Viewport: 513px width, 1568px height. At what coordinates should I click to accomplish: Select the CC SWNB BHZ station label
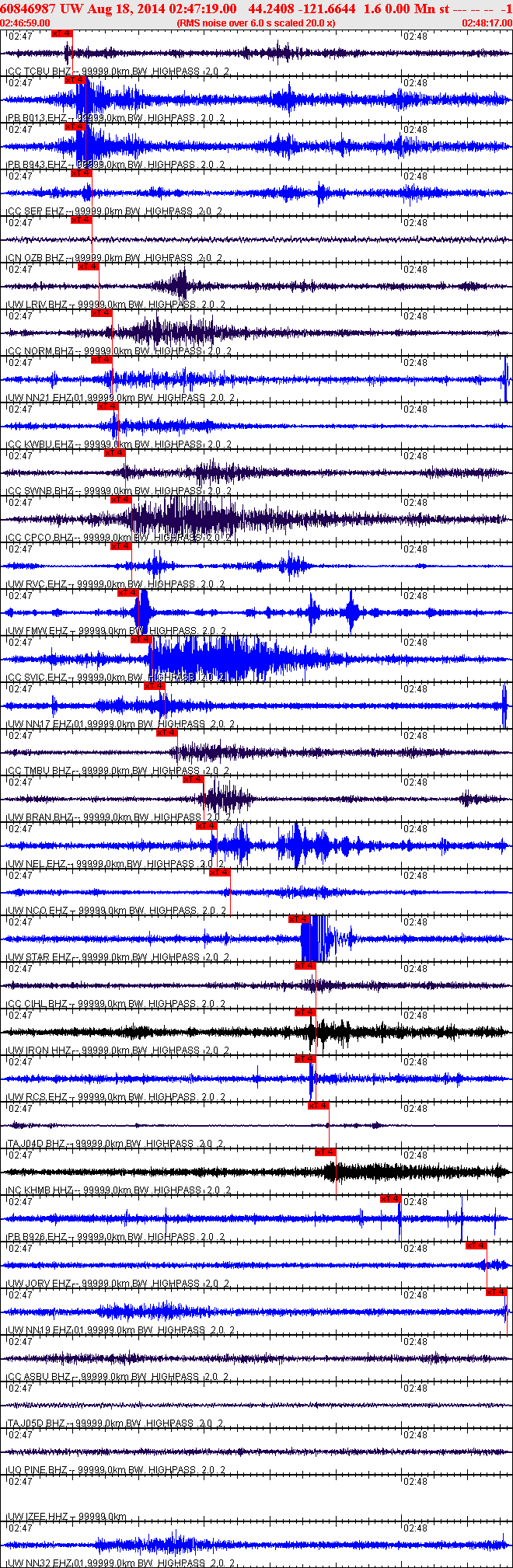[40, 491]
